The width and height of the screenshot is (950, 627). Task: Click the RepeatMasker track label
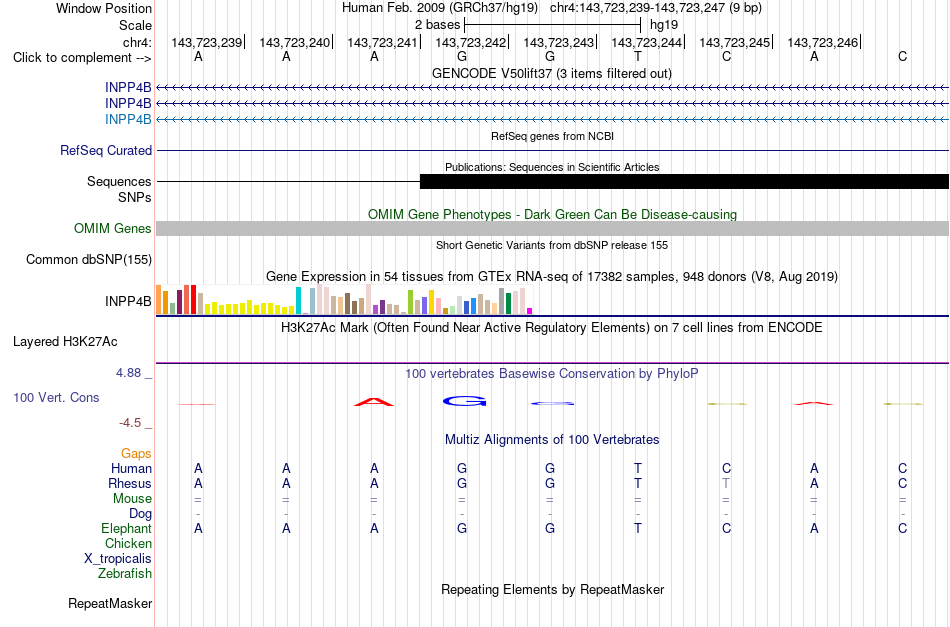click(110, 603)
